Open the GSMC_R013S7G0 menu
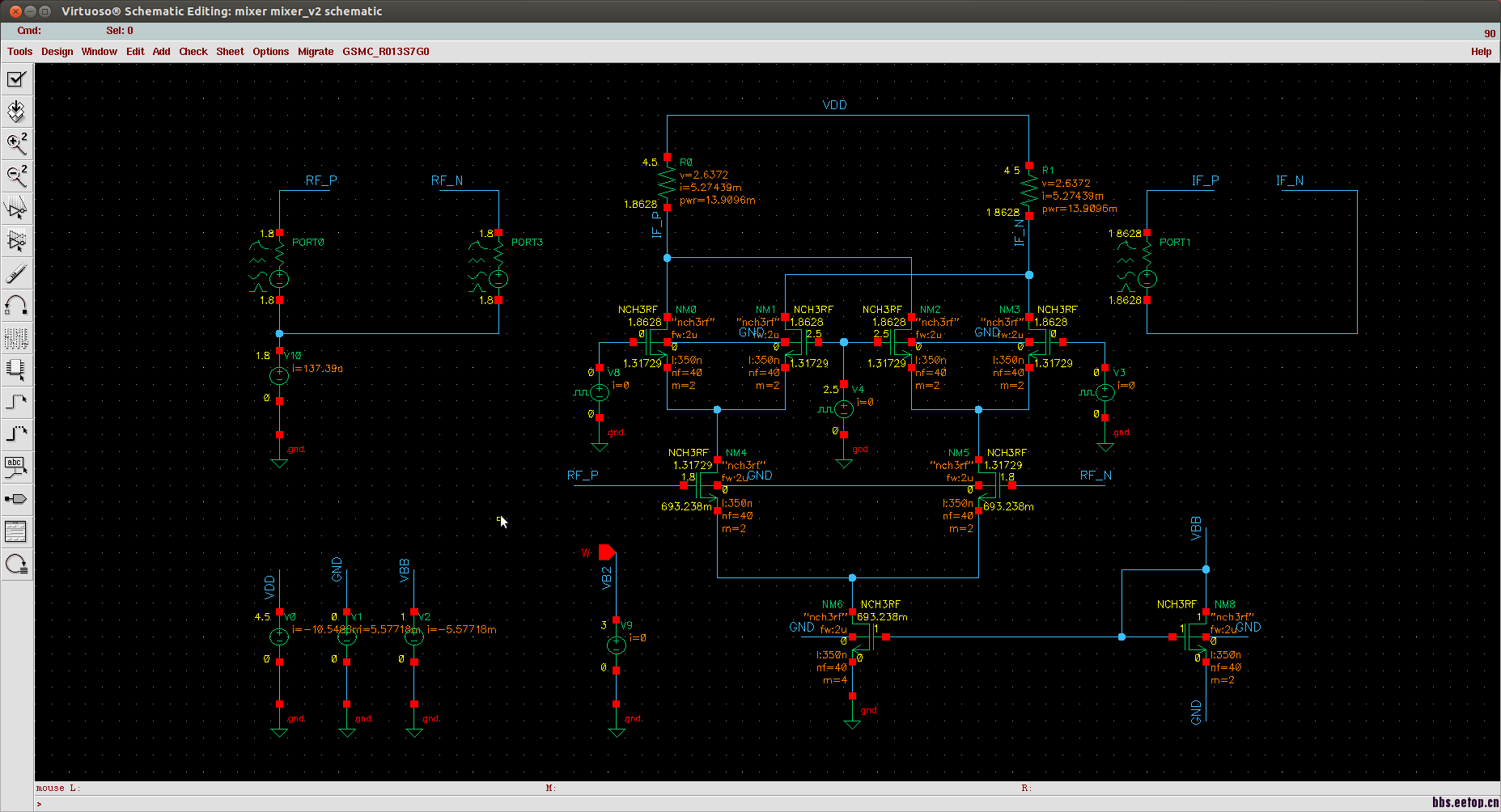 385,52
